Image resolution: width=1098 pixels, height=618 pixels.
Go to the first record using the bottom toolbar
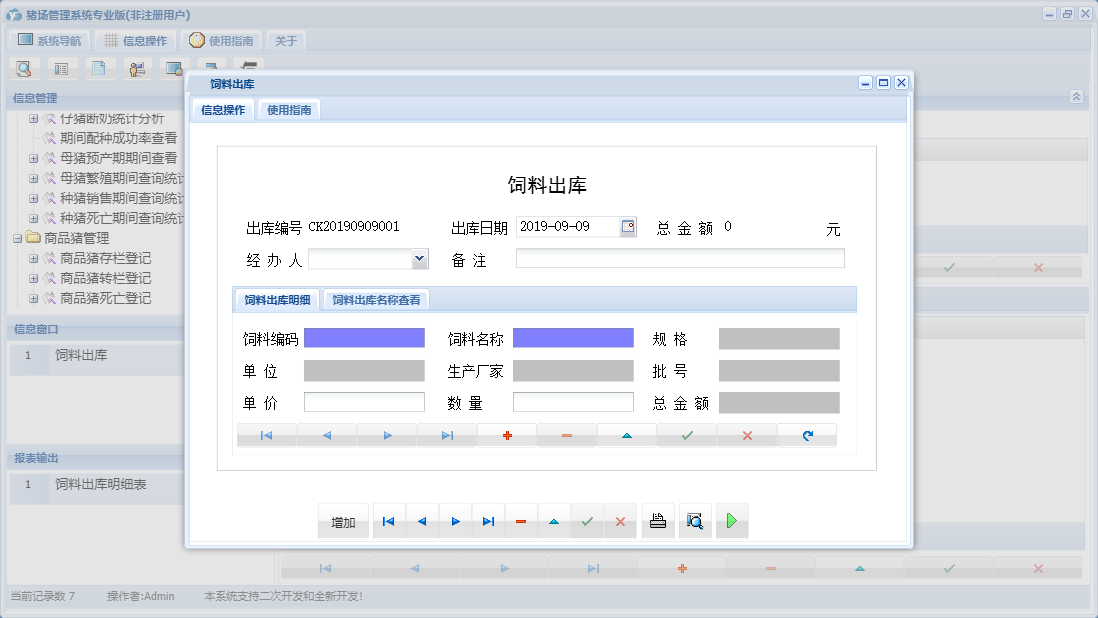[x=389, y=521]
